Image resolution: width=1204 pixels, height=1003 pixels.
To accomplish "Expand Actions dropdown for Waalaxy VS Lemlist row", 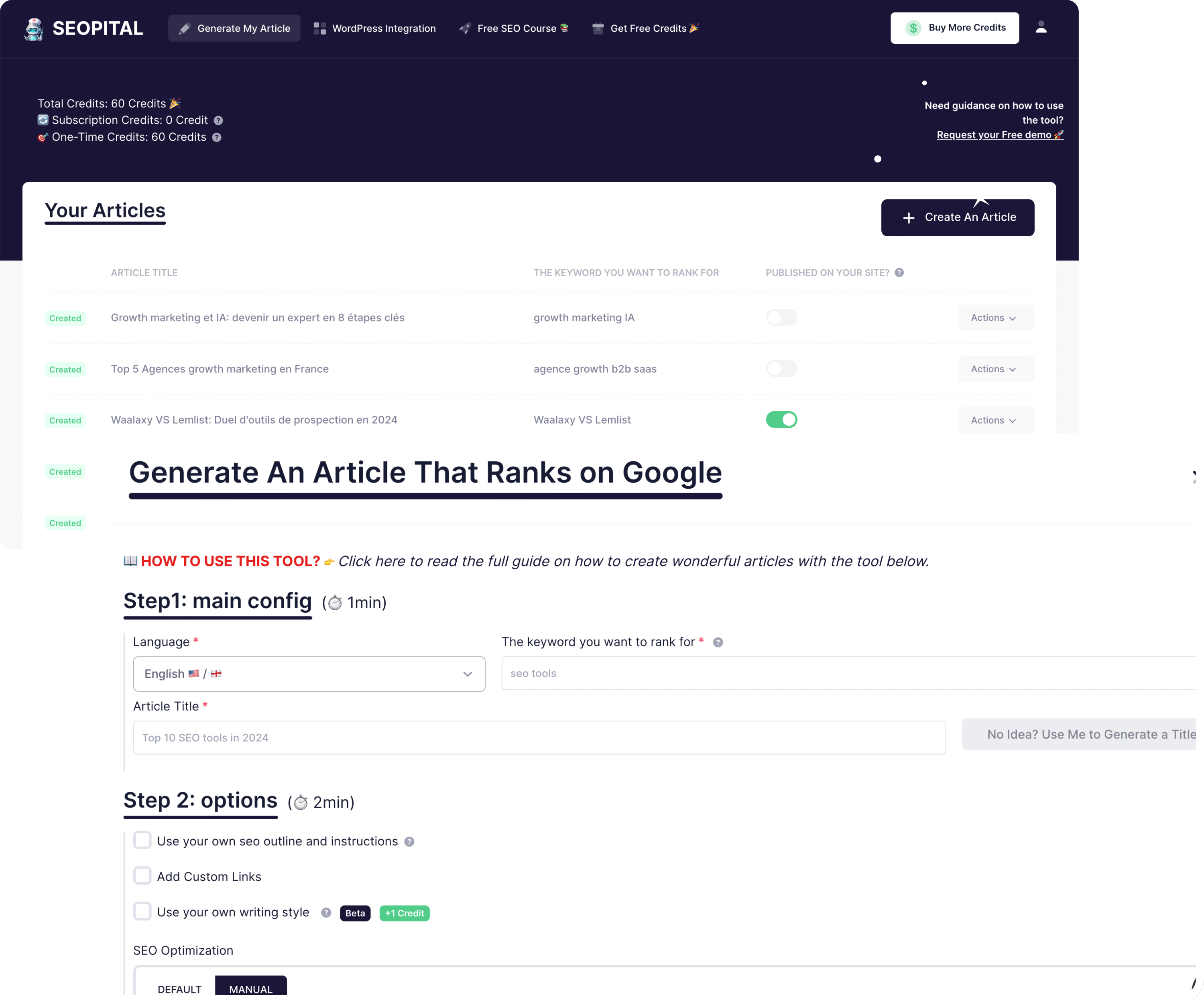I will [x=995, y=420].
